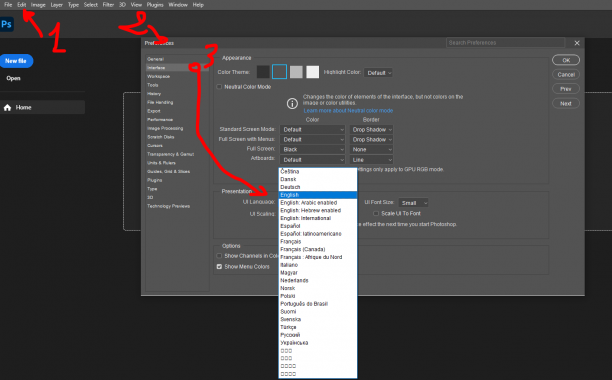Open the Plugins menu
The image size is (612, 380).
(x=155, y=5)
